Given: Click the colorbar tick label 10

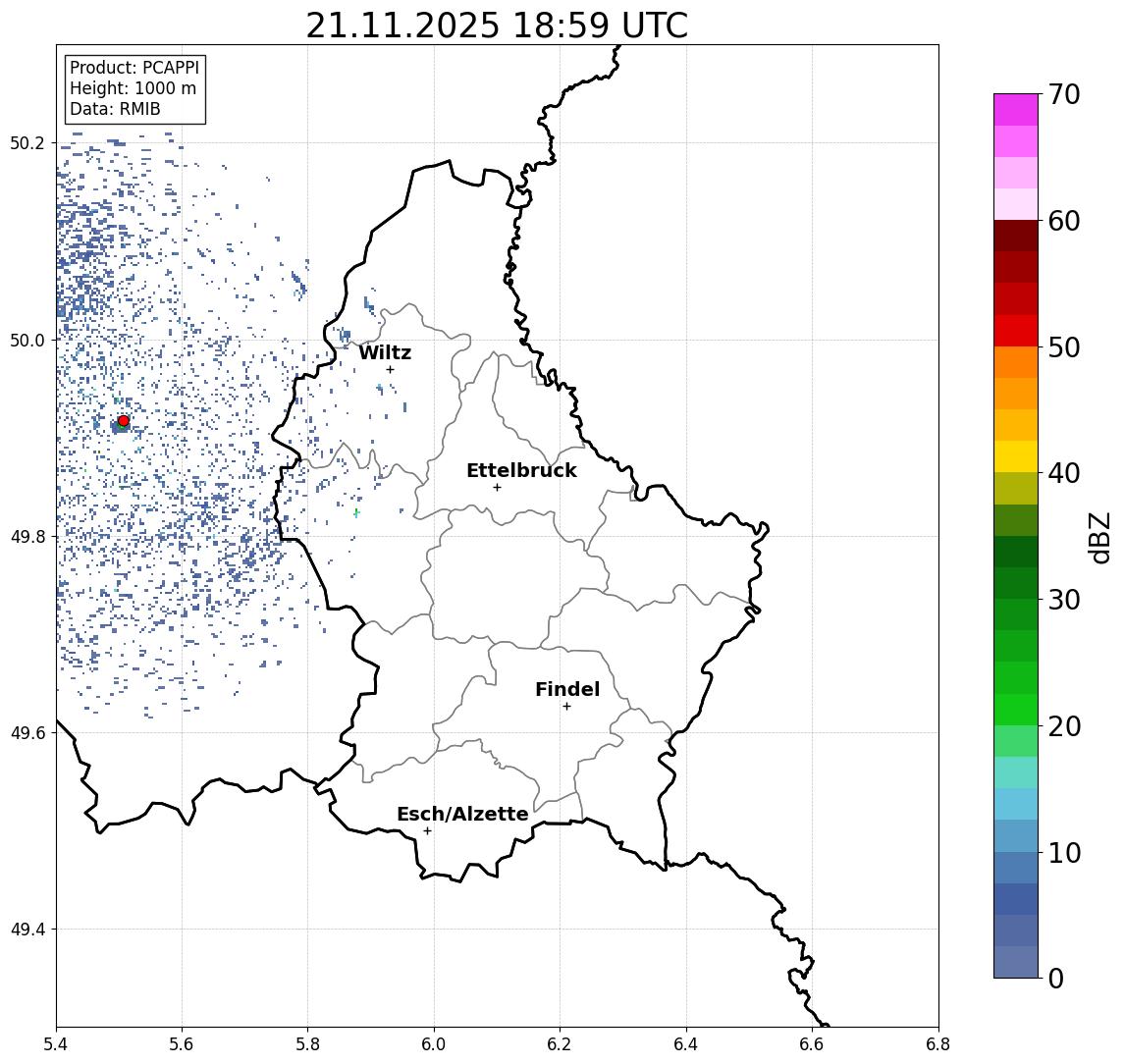Looking at the screenshot, I should tap(1064, 852).
